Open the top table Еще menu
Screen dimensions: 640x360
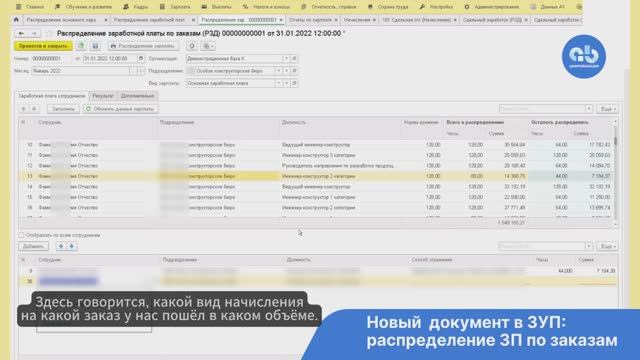click(607, 109)
